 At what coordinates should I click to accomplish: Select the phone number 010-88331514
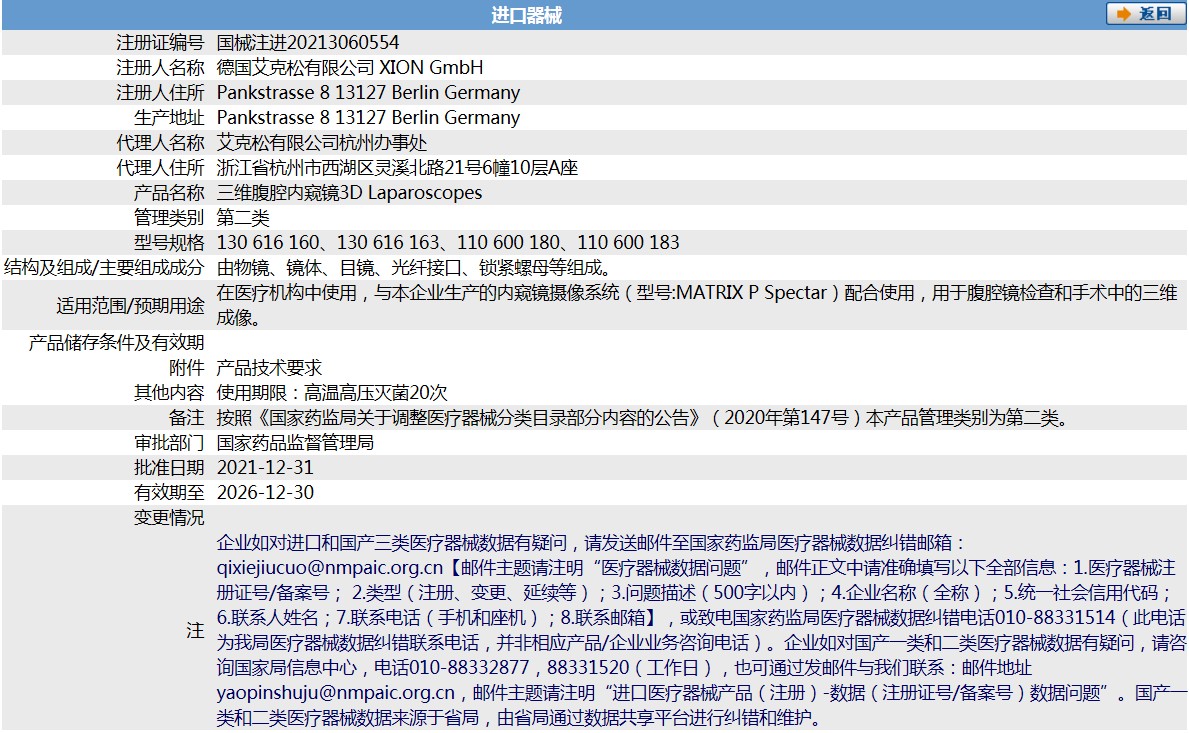point(1055,618)
